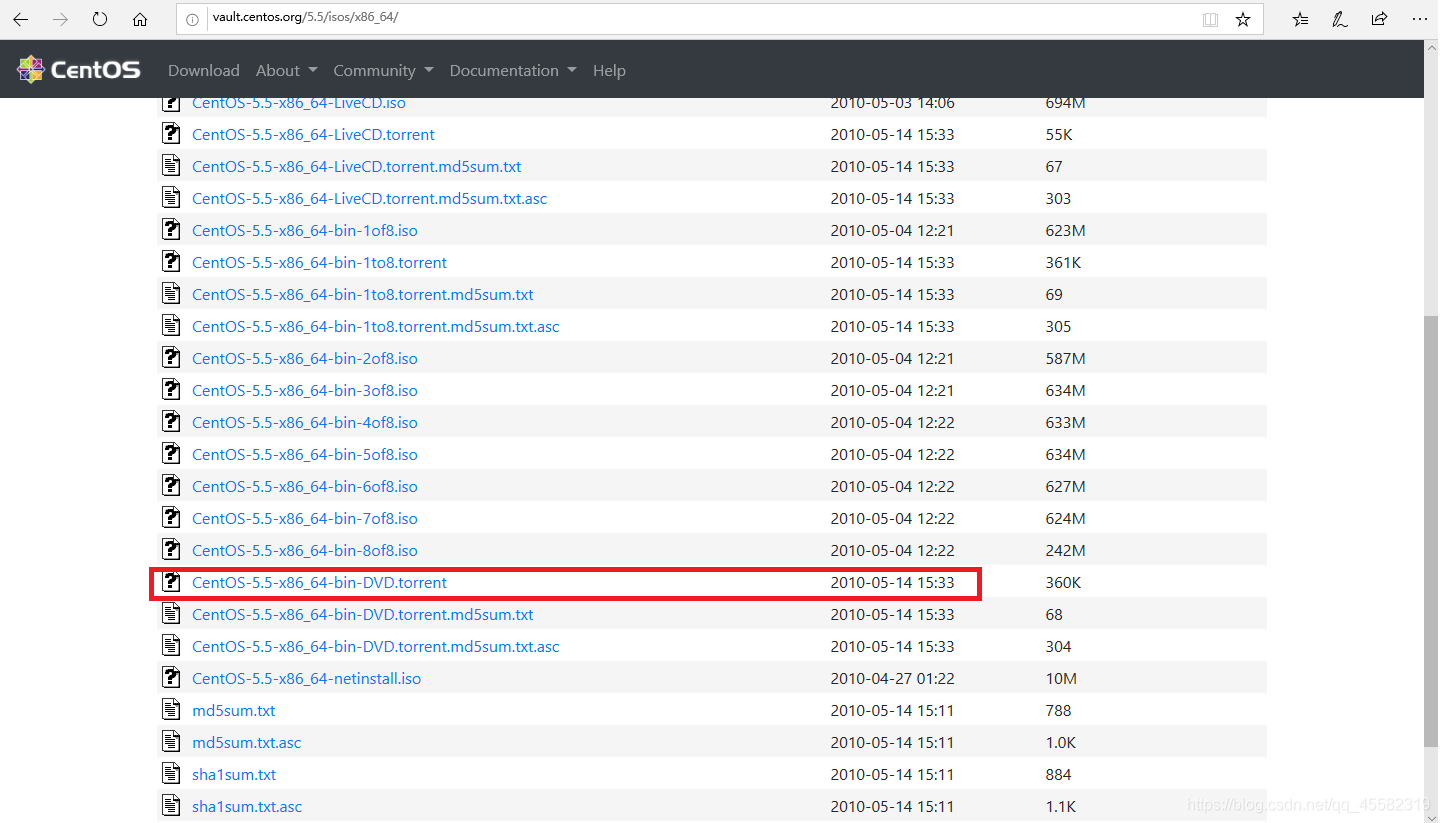This screenshot has width=1440, height=823.
Task: Click the forward navigation arrow
Action: tap(61, 19)
